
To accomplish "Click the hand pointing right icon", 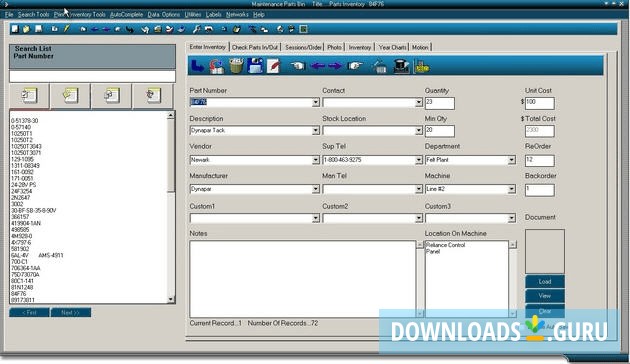I will point(355,65).
